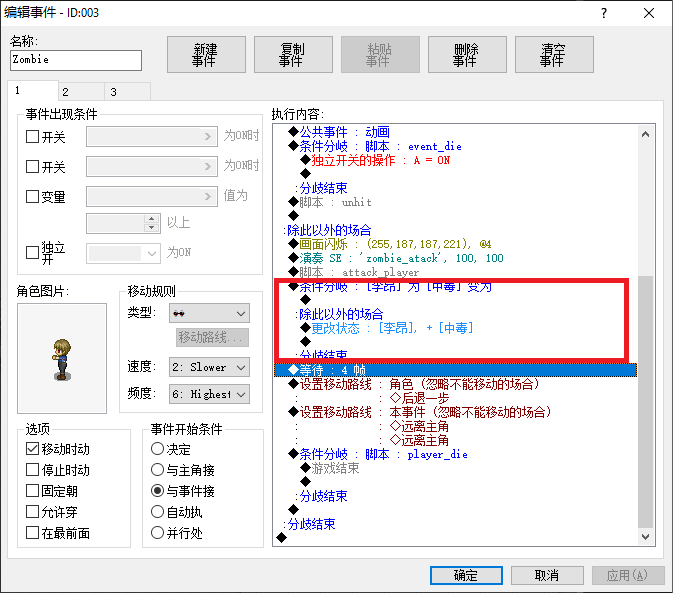Select the 决定 trigger radio button
Screen dimensions: 673x593
pyautogui.click(x=158, y=449)
